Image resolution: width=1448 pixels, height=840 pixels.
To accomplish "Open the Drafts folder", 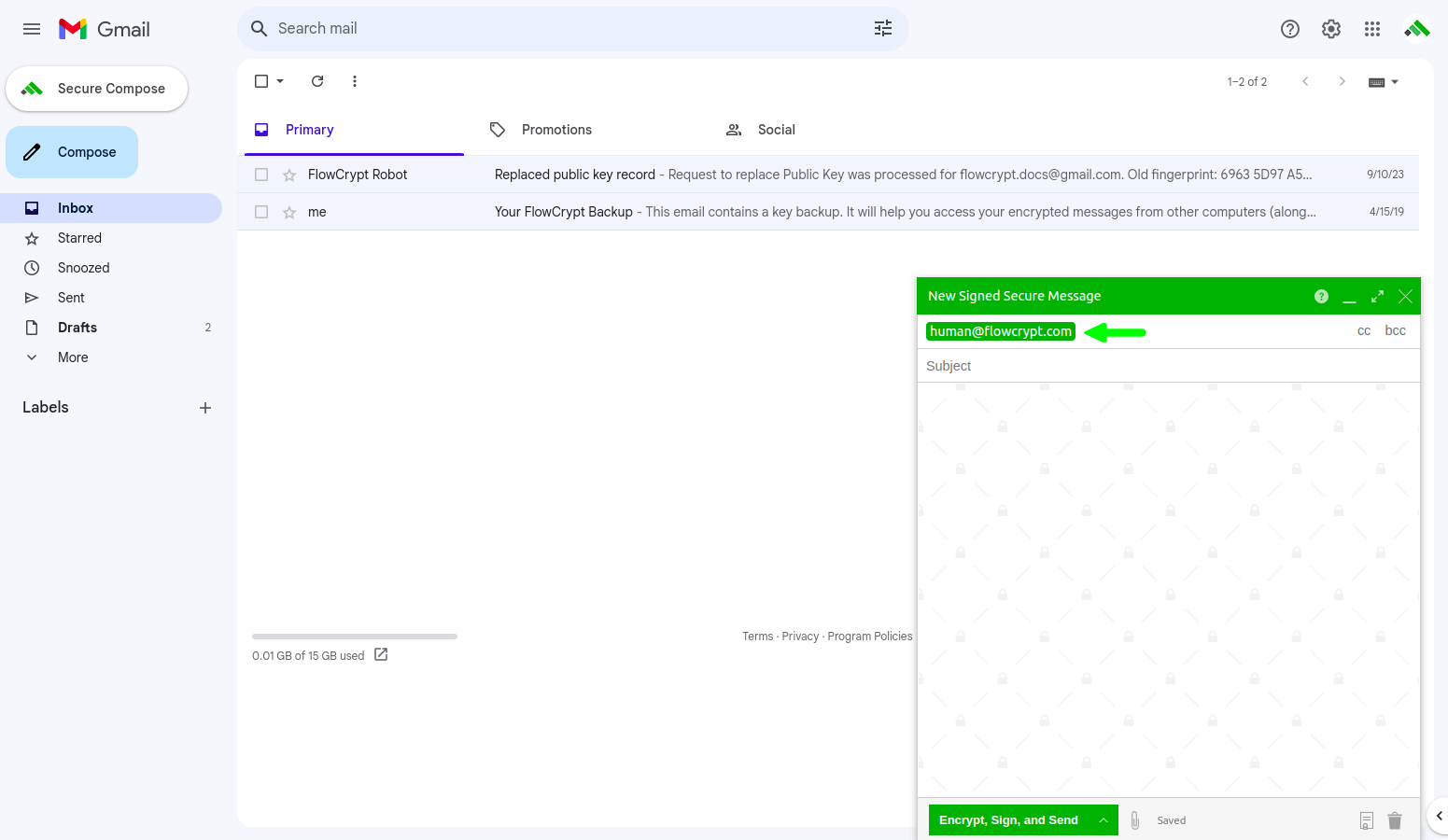I will coord(110,328).
